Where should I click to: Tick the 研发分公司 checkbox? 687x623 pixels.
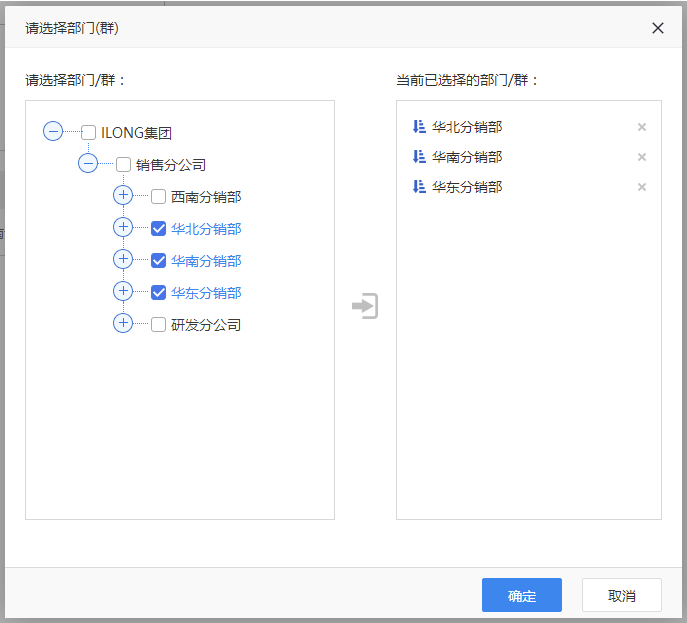click(x=158, y=325)
